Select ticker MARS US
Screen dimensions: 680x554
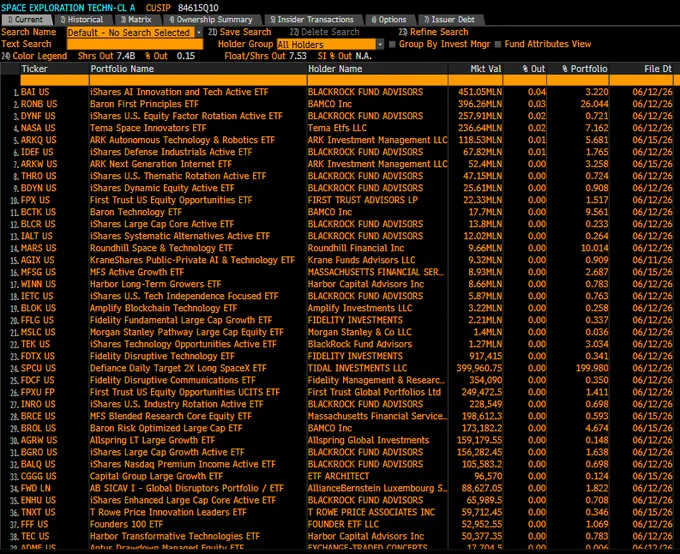[x=39, y=248]
